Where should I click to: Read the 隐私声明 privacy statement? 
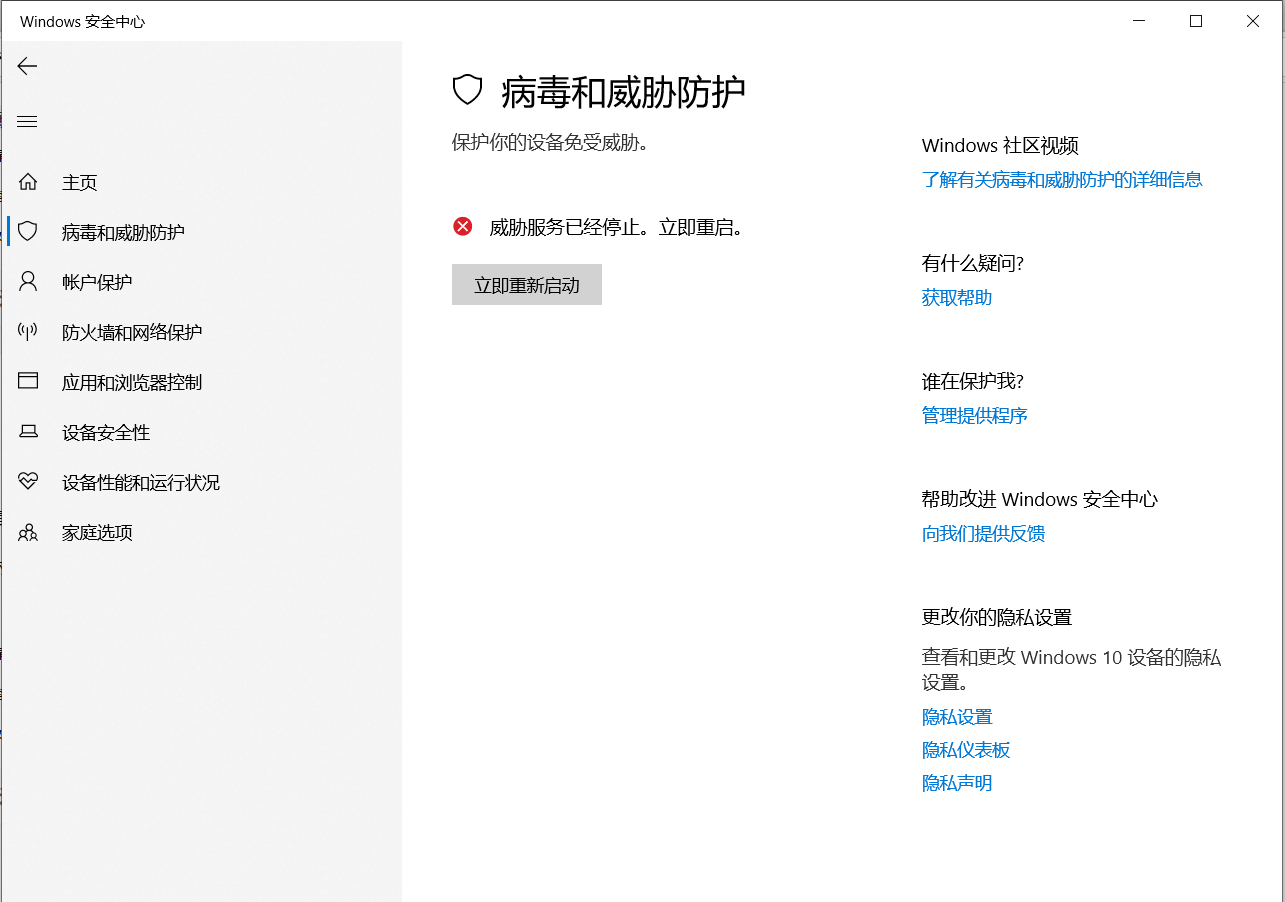coord(956,783)
